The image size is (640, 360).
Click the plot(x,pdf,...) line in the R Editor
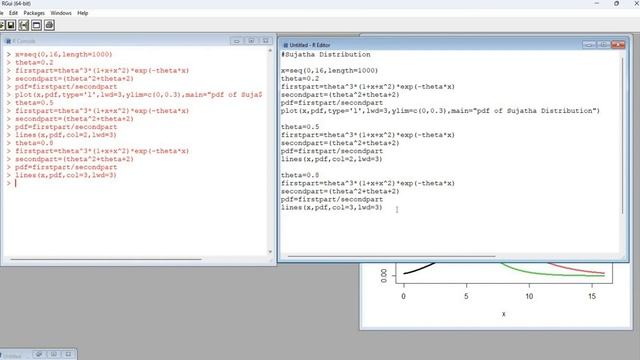(x=440, y=111)
